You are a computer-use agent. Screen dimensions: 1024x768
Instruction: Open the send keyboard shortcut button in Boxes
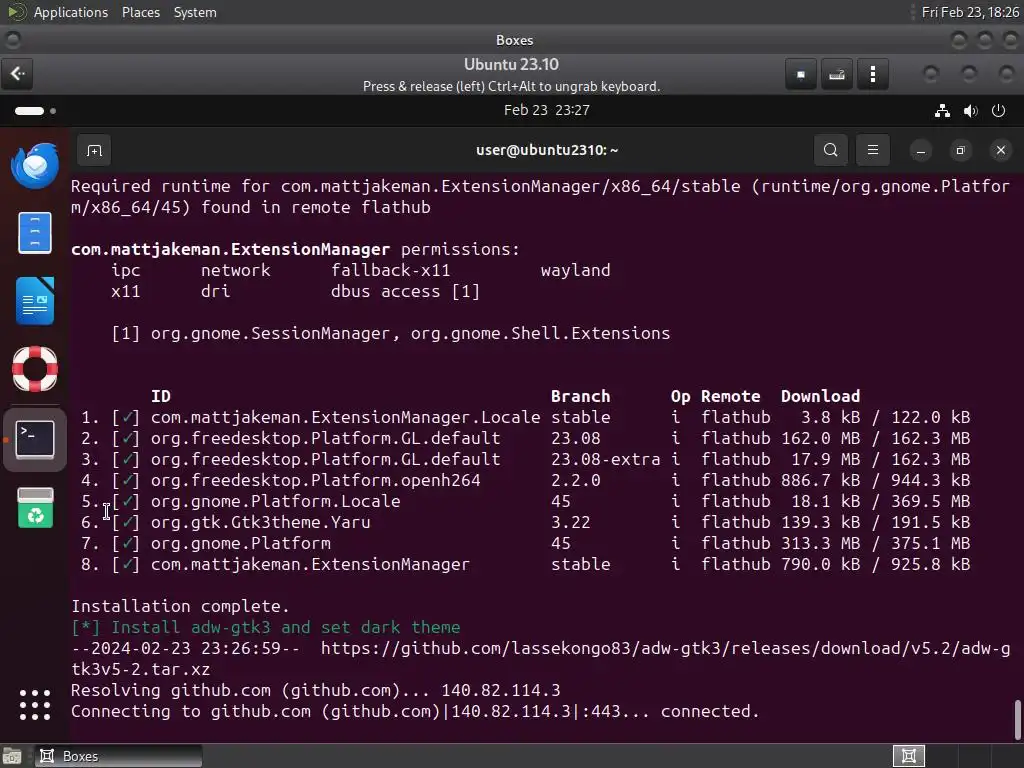(x=837, y=74)
